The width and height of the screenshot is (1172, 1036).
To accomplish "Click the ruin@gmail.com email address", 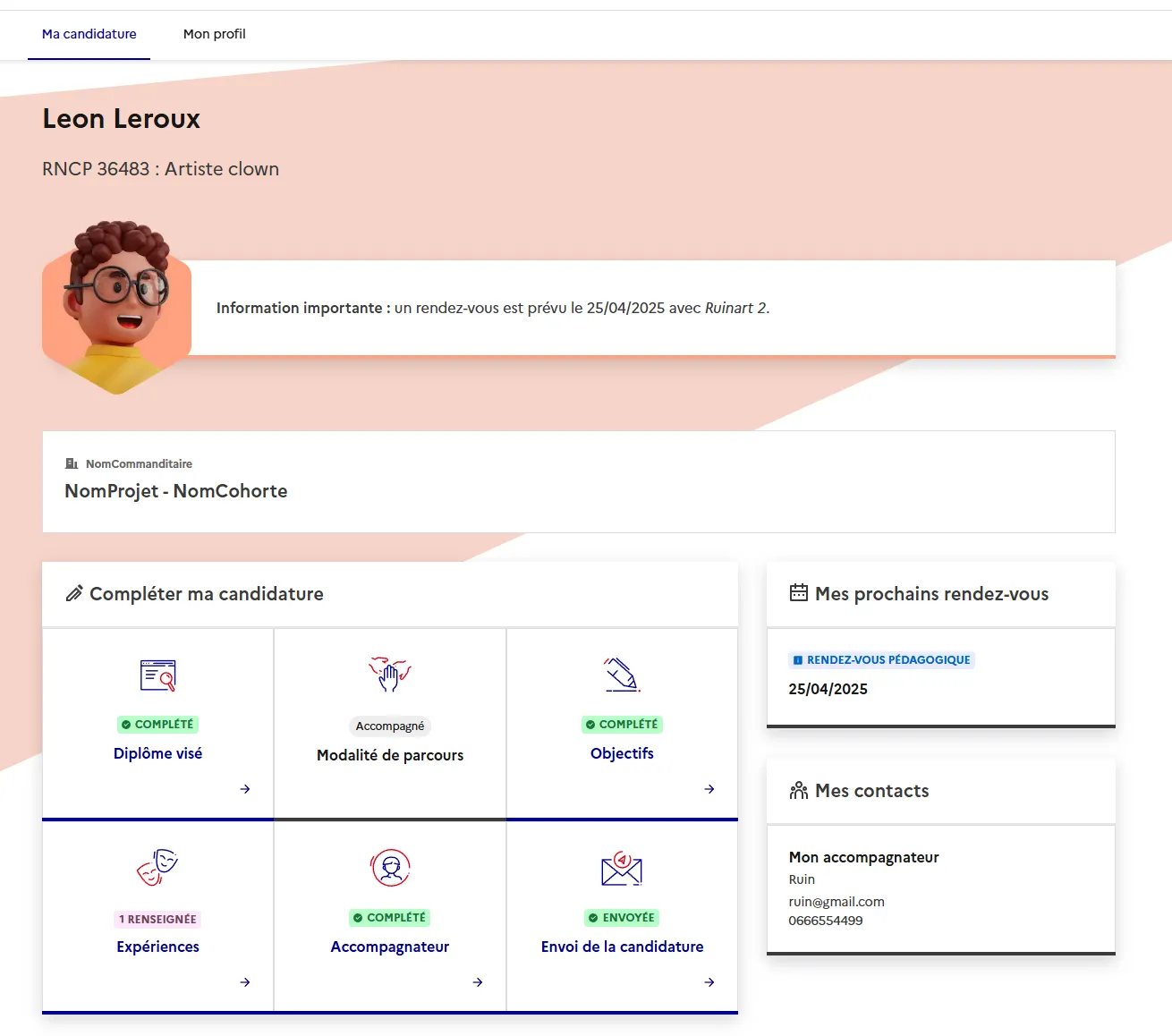I will 837,901.
